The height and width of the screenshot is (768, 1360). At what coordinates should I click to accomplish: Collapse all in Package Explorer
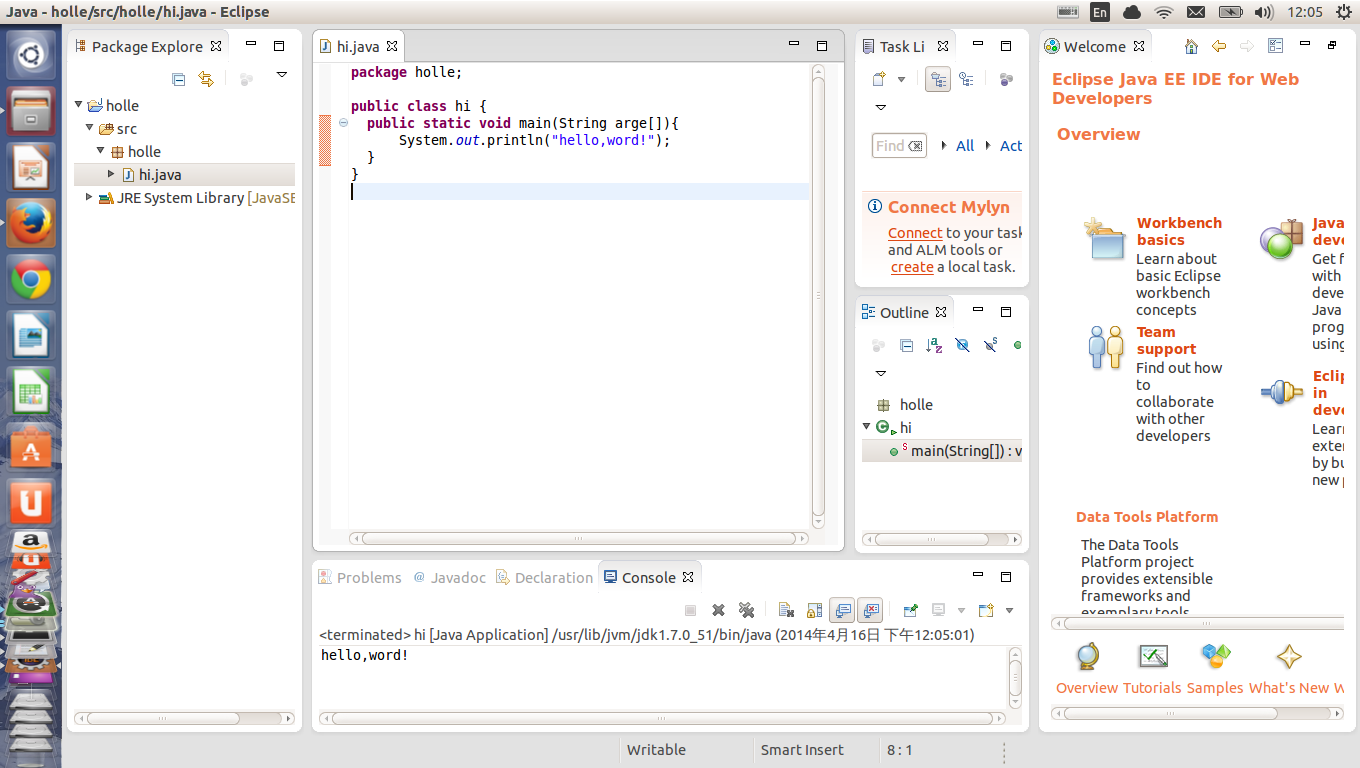(x=178, y=78)
